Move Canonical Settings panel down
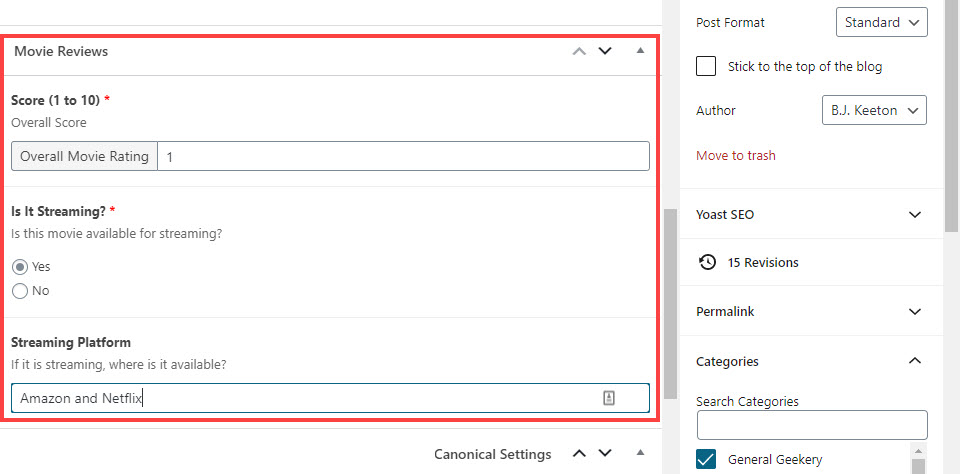Viewport: 960px width, 474px height. [x=605, y=454]
